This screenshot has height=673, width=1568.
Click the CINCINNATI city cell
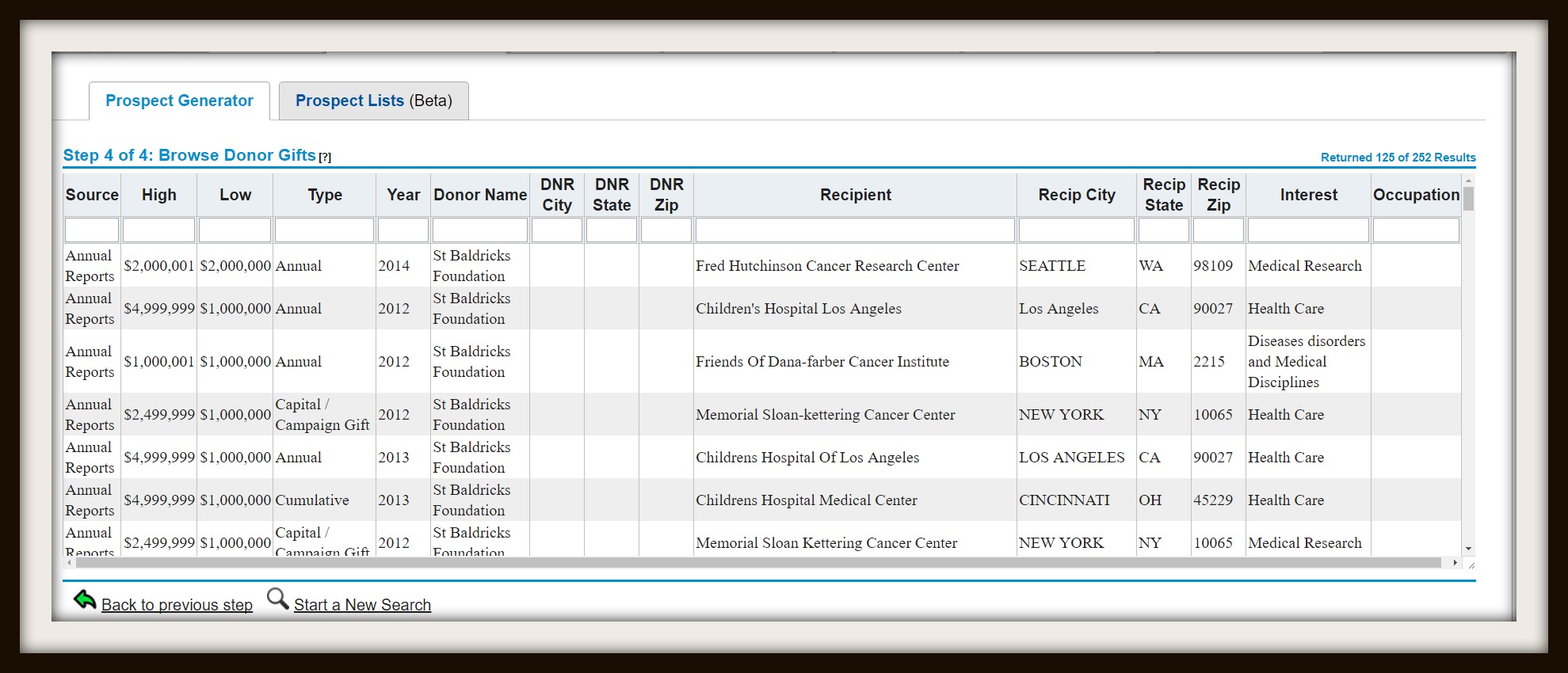click(x=1077, y=500)
